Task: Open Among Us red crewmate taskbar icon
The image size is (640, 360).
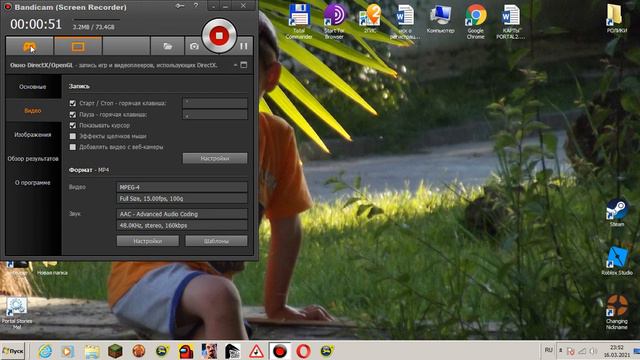Action: pyautogui.click(x=186, y=351)
